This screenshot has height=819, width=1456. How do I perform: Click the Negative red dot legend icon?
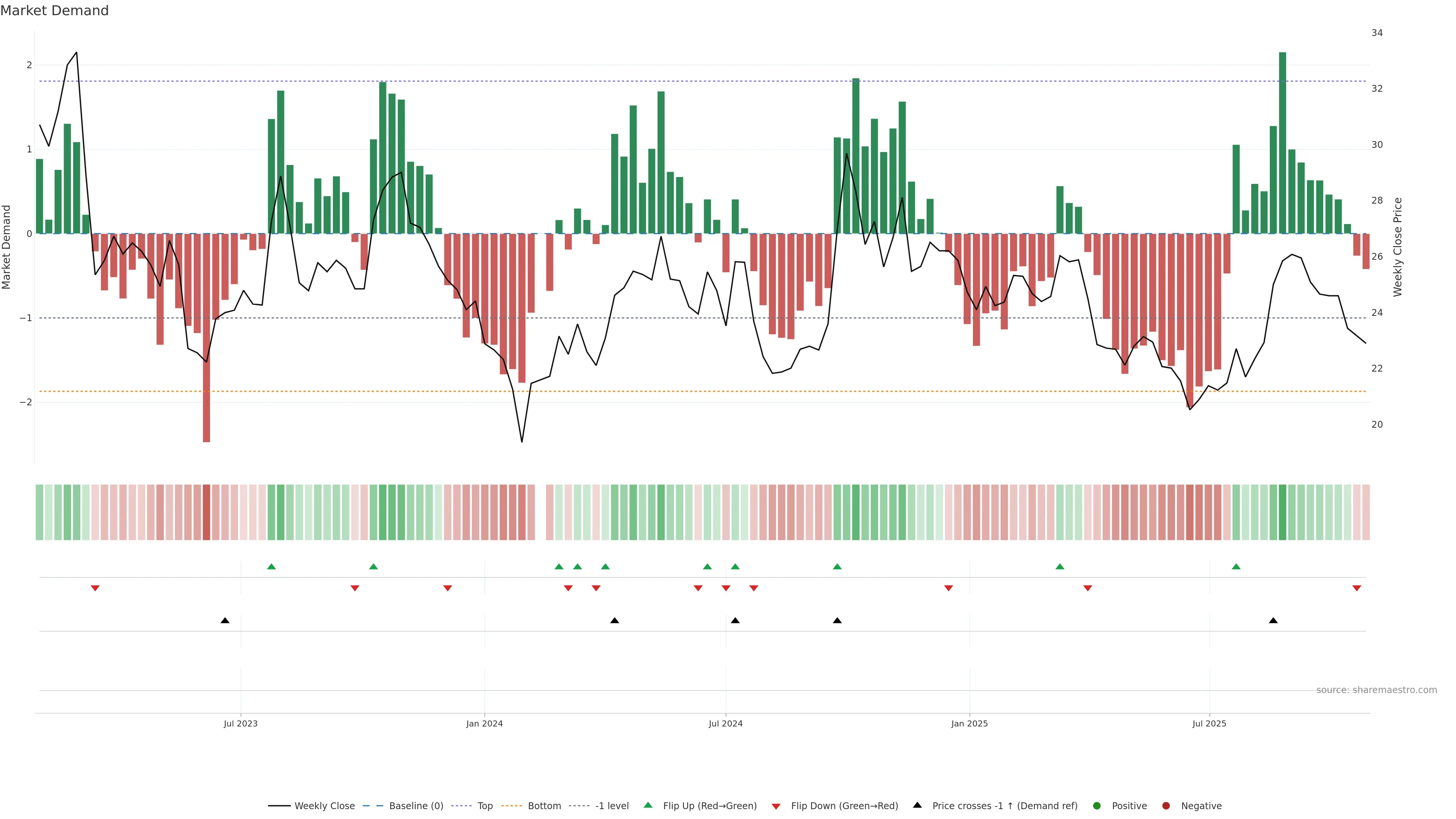(1166, 806)
